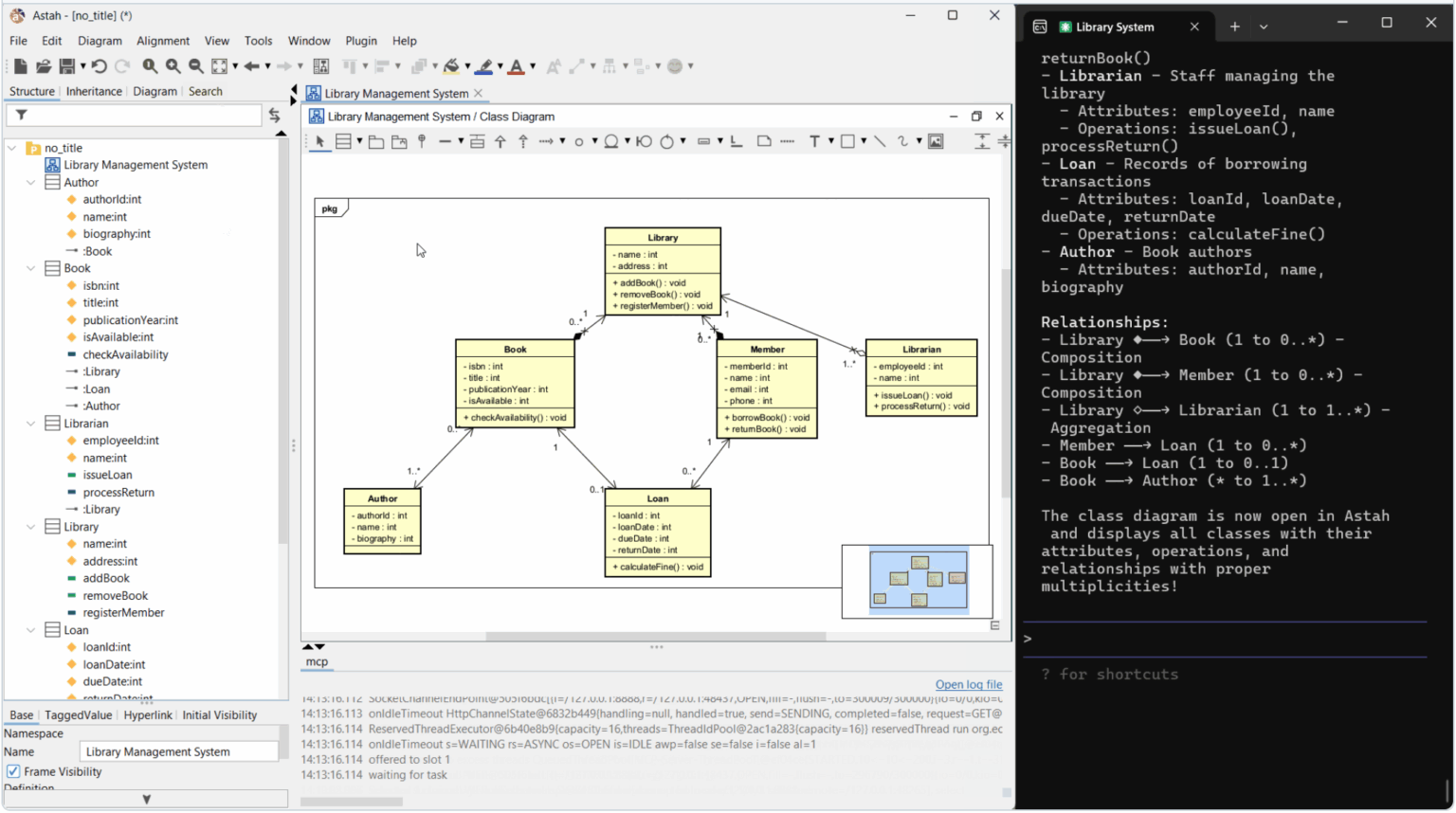This screenshot has width=1456, height=813.
Task: Choose the Rectangle drawing tool
Action: (848, 141)
